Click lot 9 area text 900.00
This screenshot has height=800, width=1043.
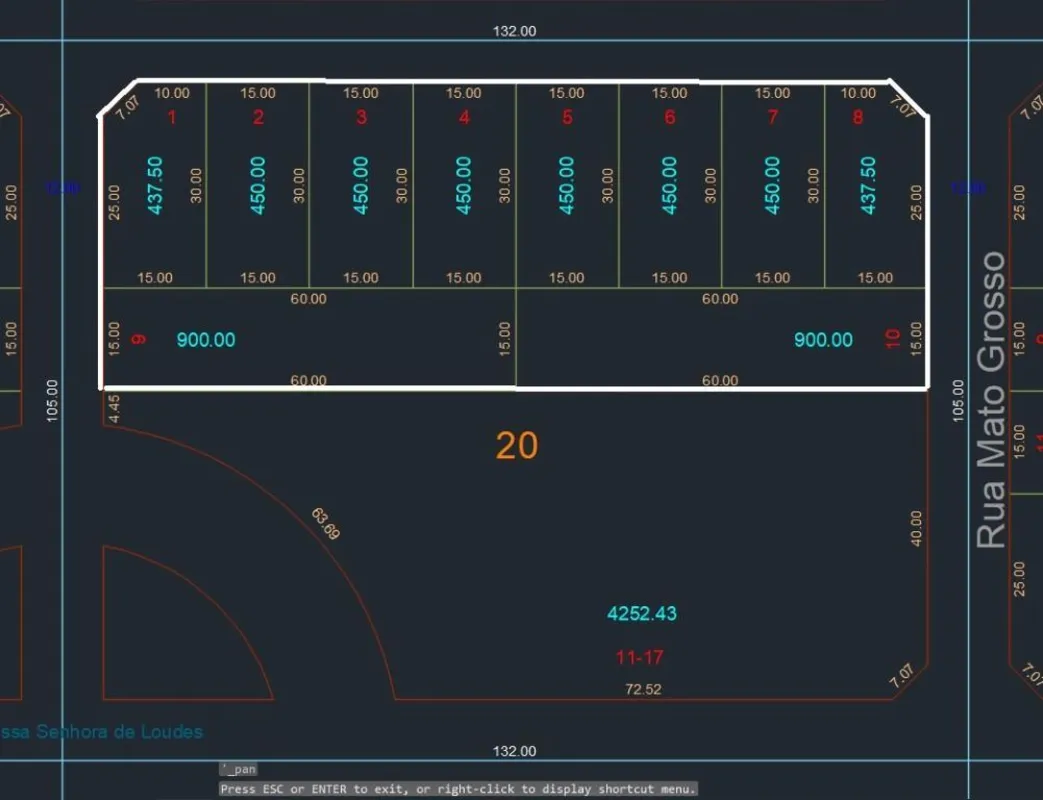pyautogui.click(x=206, y=340)
